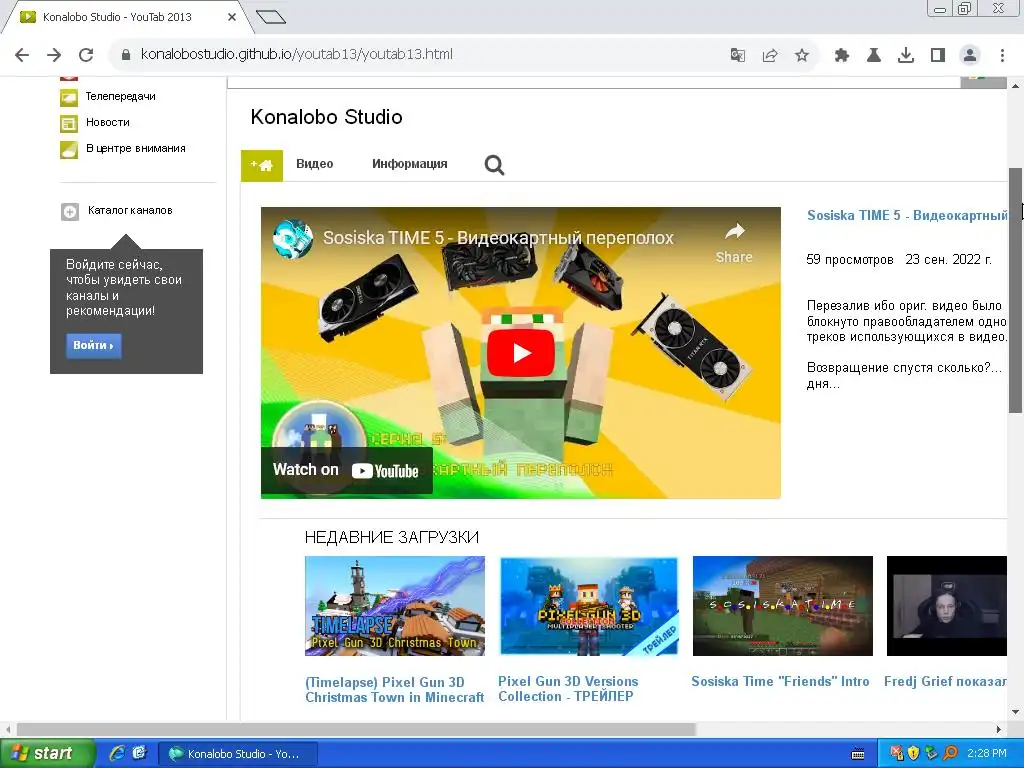Open the profile avatar icon

(x=970, y=55)
